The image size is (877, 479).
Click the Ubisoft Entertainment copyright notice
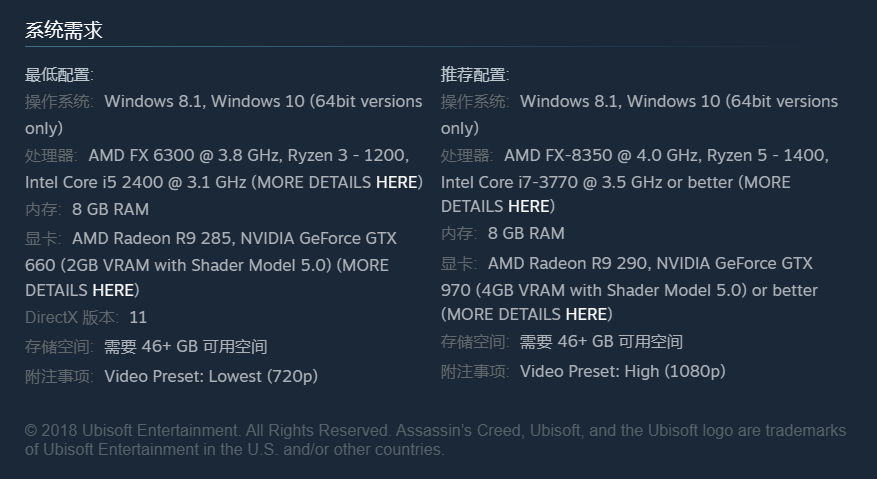[x=435, y=440]
